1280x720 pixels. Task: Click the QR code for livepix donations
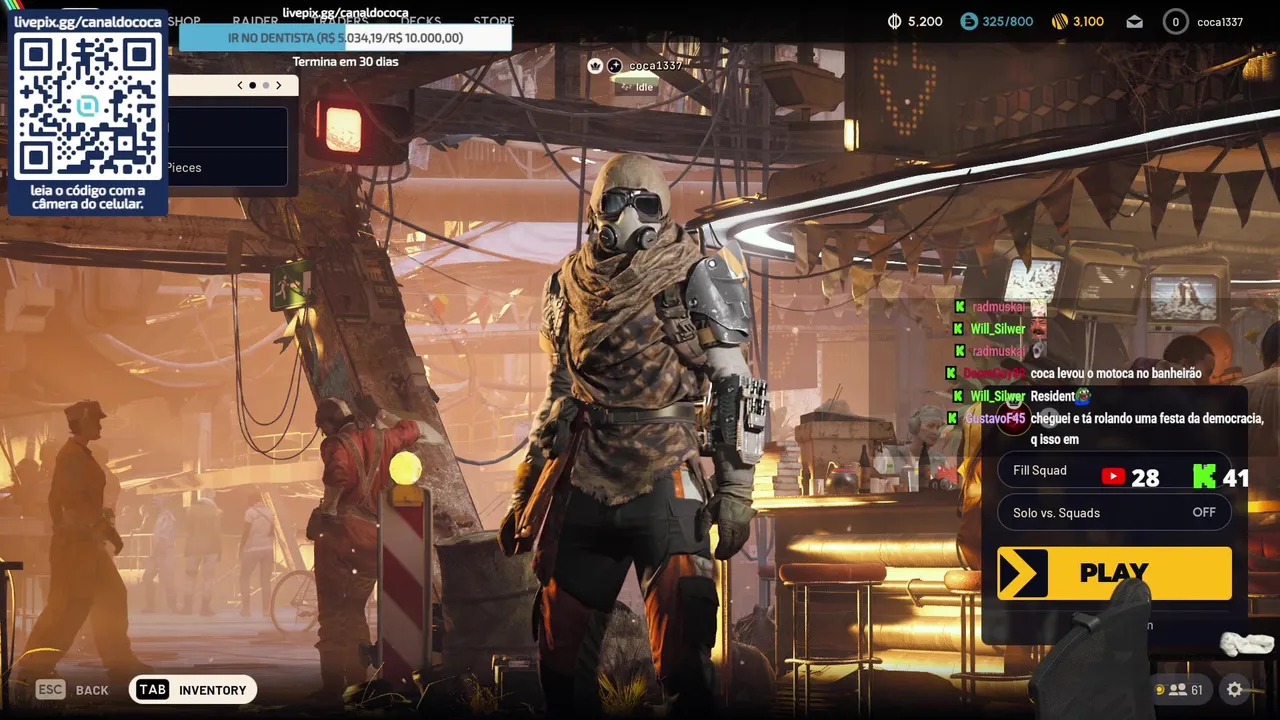tap(88, 106)
